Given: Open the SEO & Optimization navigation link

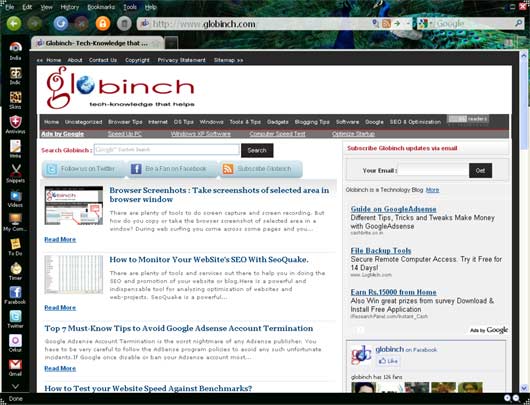Looking at the screenshot, I should [x=415, y=122].
